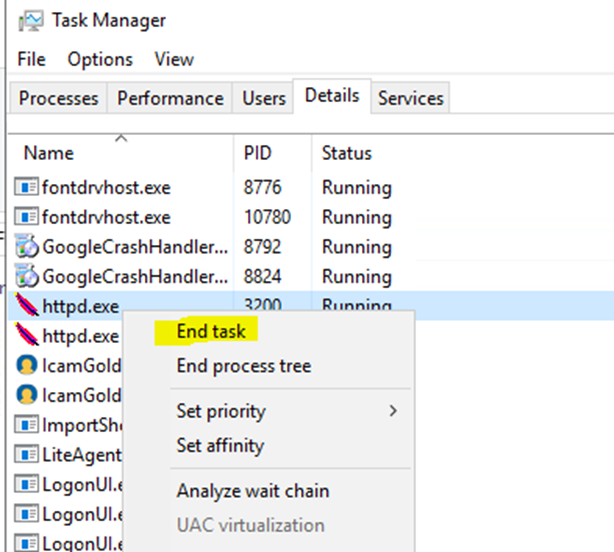Select the first fontdrvhost.exe process icon
Screen dimensions: 614x552
point(26,187)
